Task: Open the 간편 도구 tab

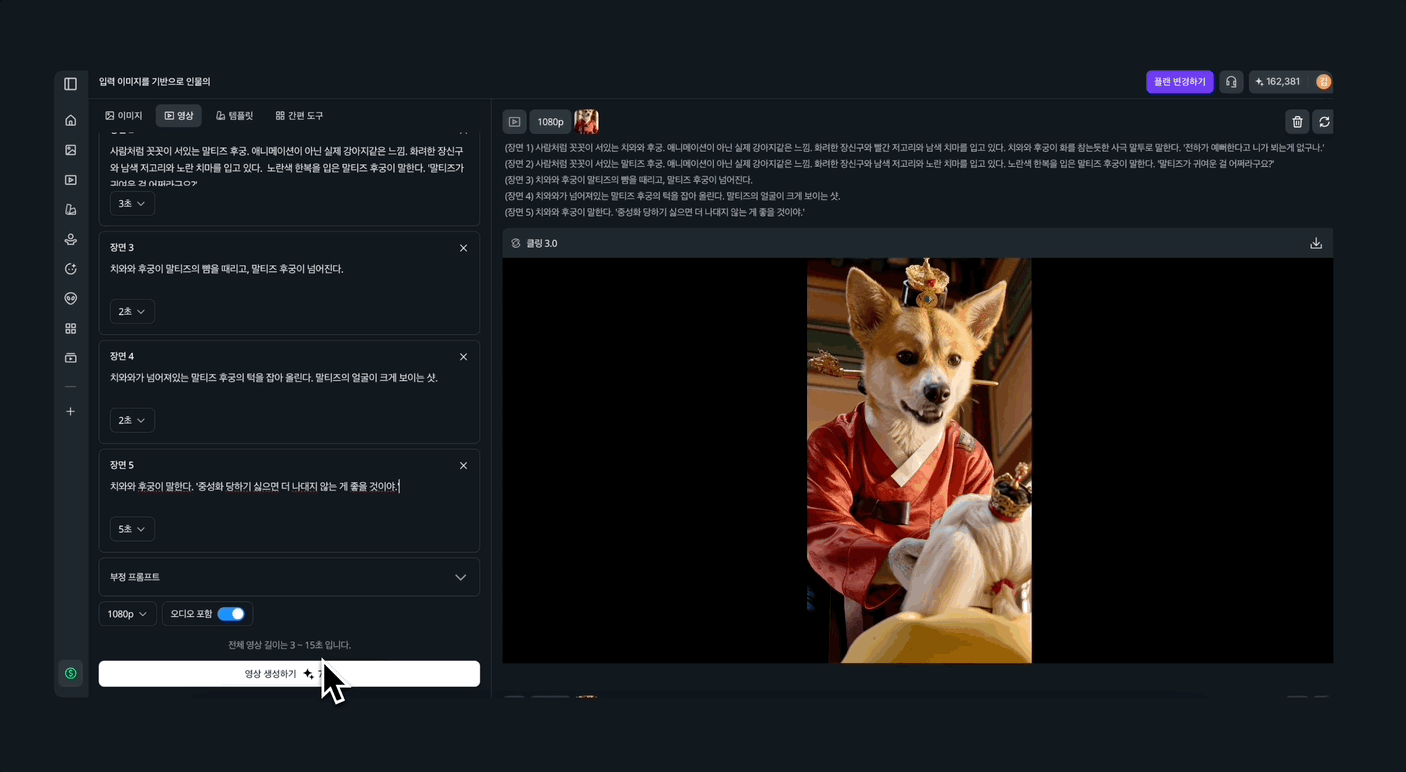Action: click(x=299, y=116)
